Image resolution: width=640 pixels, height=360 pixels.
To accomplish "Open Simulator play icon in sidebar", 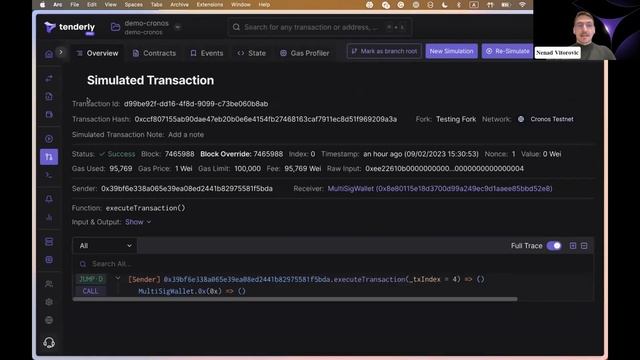I will click(x=49, y=139).
